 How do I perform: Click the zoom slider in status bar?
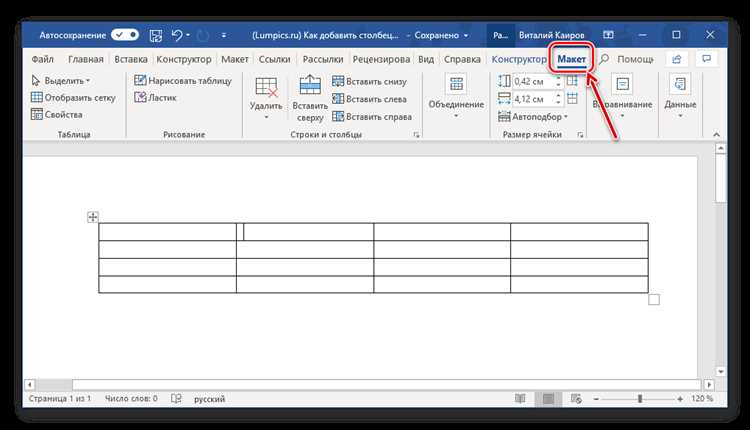(640, 398)
